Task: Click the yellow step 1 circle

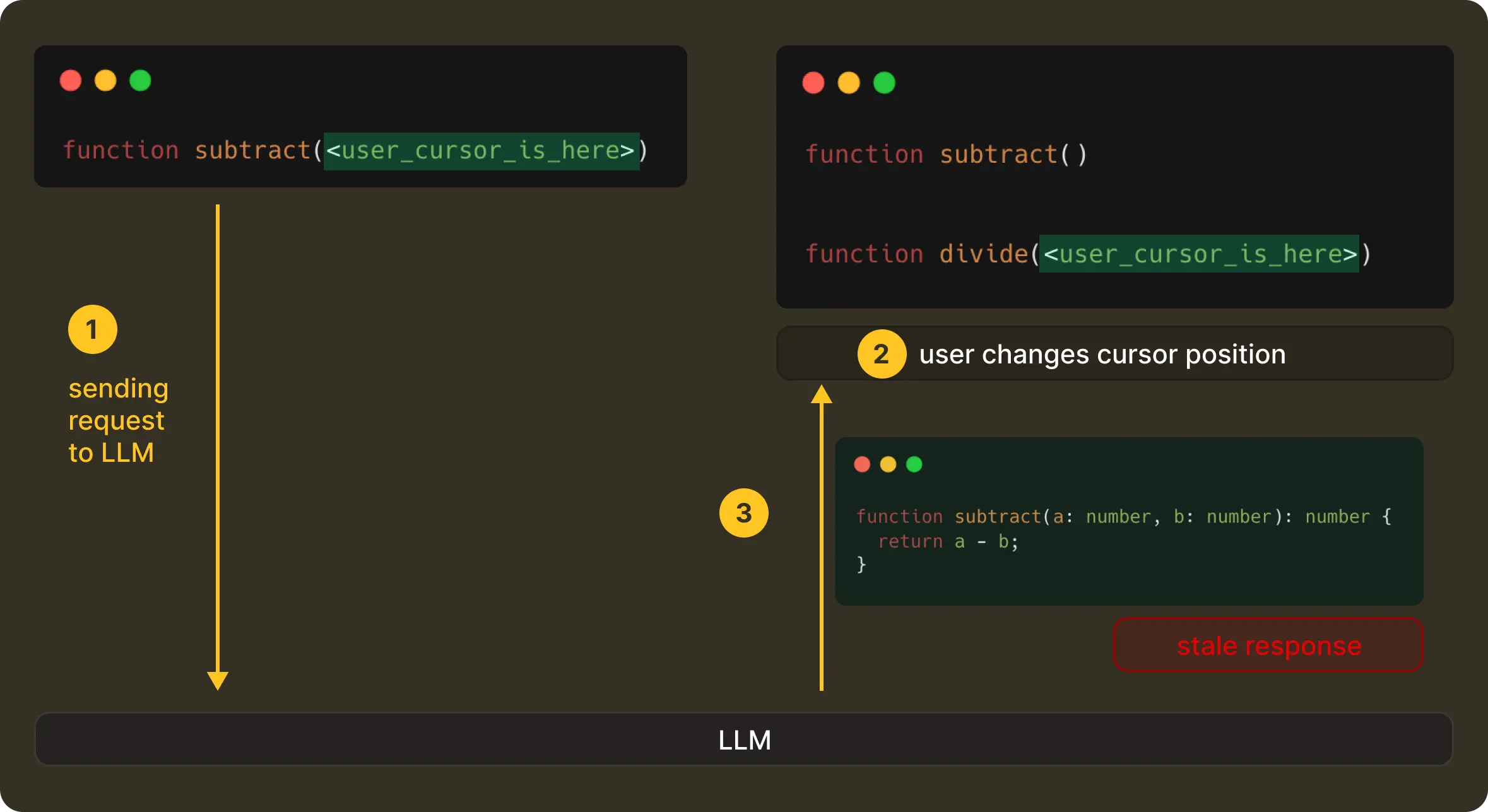Action: [x=93, y=329]
